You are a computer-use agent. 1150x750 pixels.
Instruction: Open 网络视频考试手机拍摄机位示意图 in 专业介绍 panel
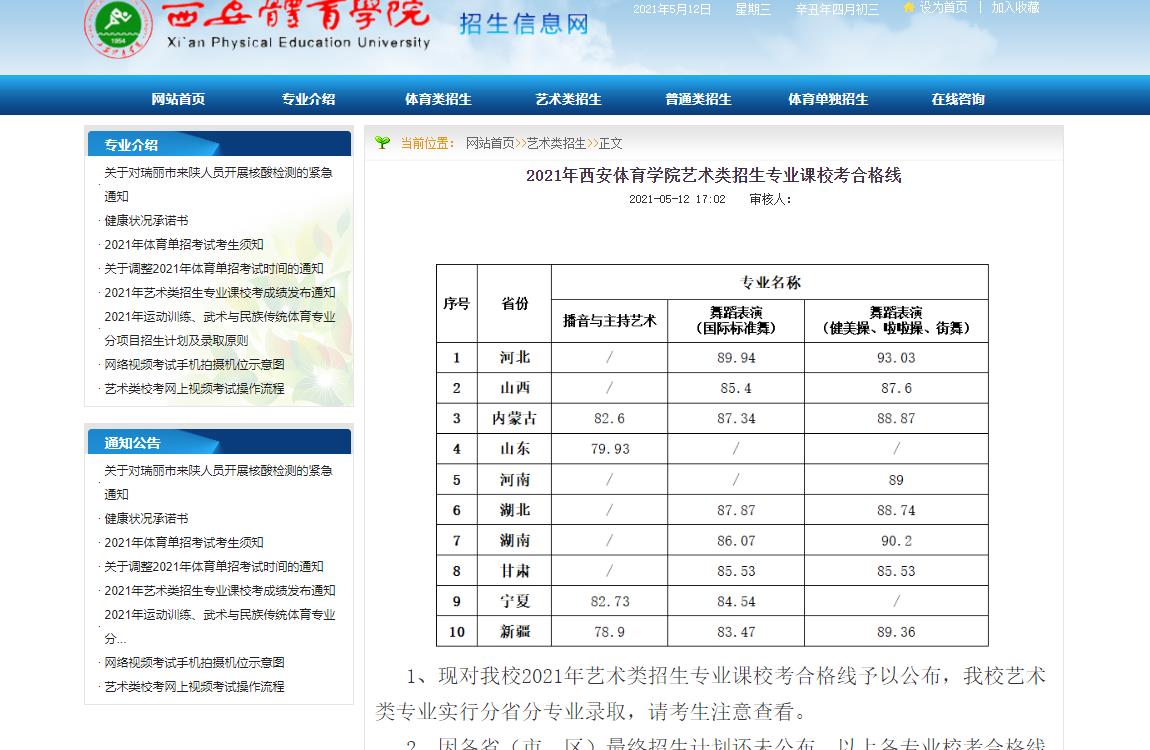click(x=194, y=364)
